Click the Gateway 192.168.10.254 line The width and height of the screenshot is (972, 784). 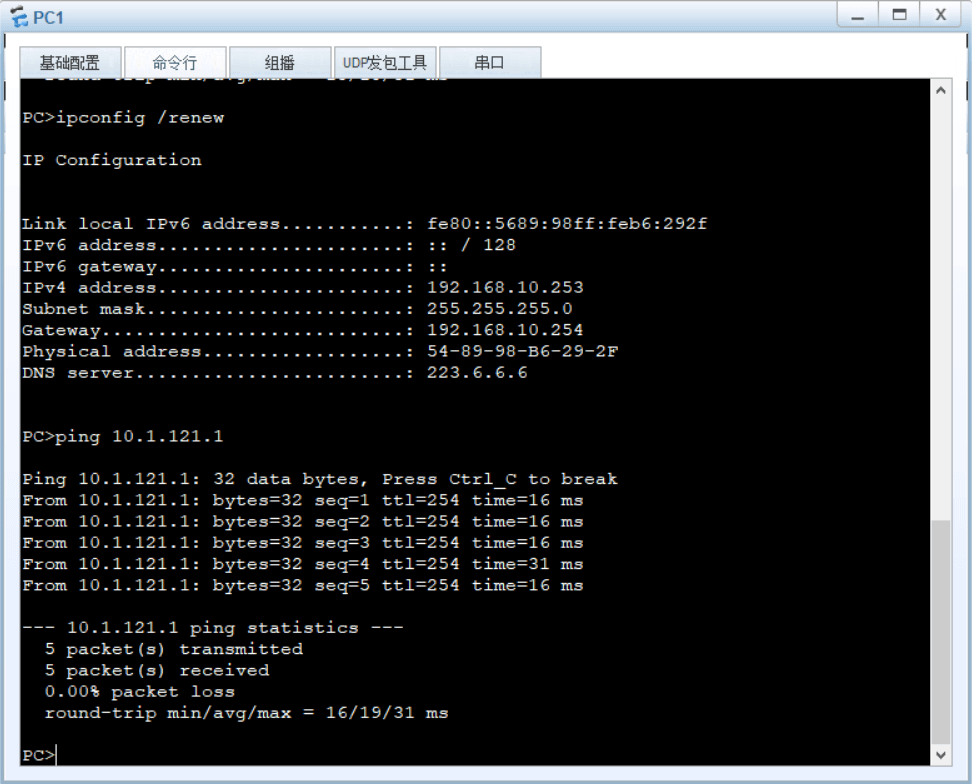[x=302, y=330]
